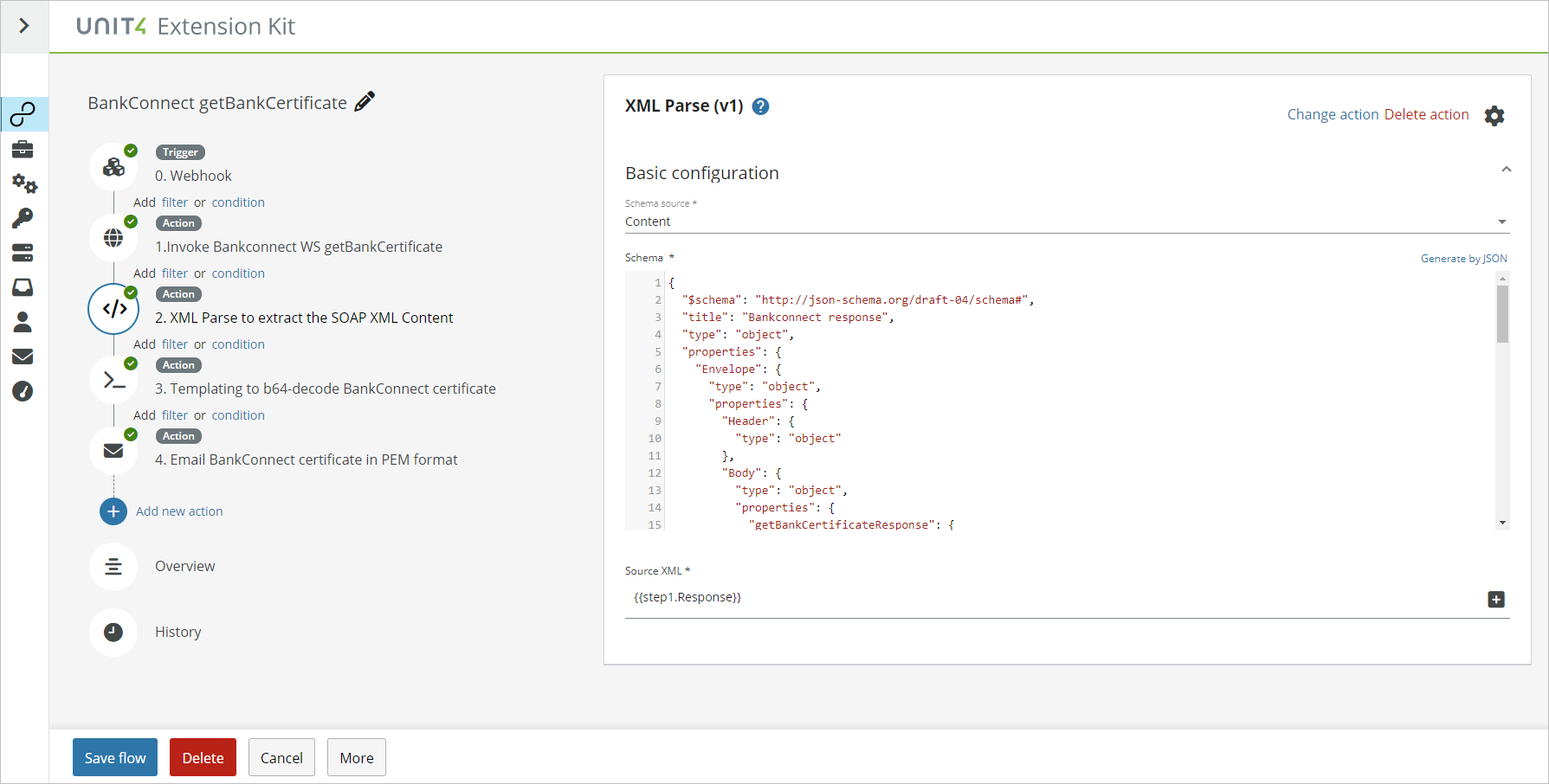The height and width of the screenshot is (784, 1549).
Task: Click plus icon in Source XML field
Action: (1496, 600)
